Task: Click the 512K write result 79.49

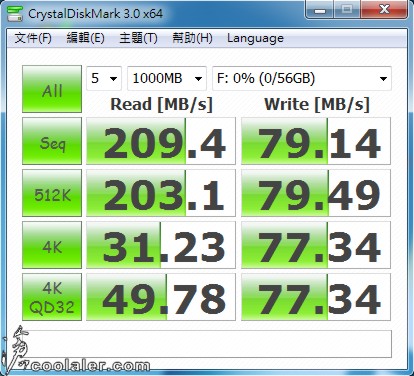Action: click(x=316, y=193)
